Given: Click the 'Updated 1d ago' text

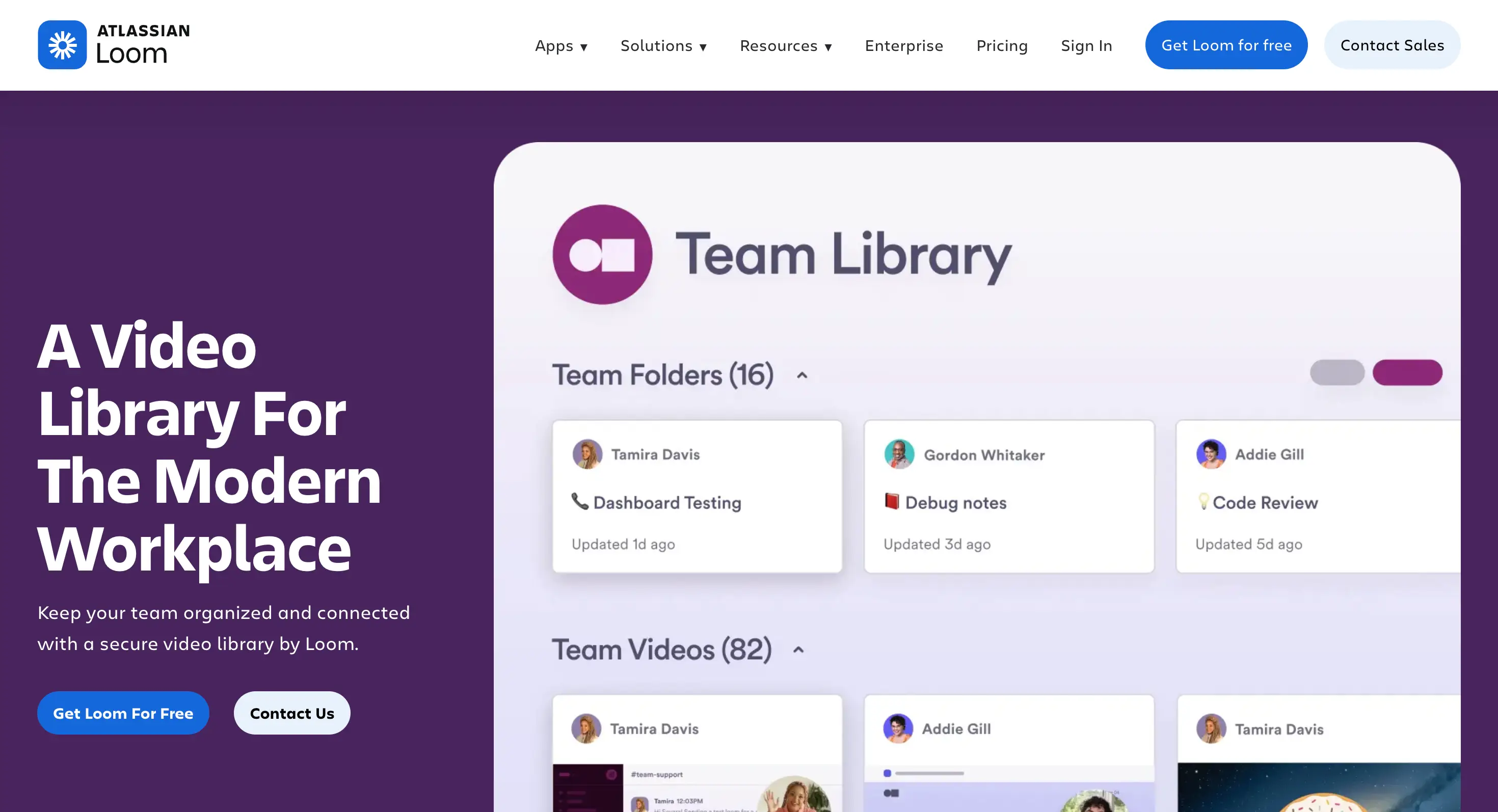Looking at the screenshot, I should pyautogui.click(x=623, y=544).
